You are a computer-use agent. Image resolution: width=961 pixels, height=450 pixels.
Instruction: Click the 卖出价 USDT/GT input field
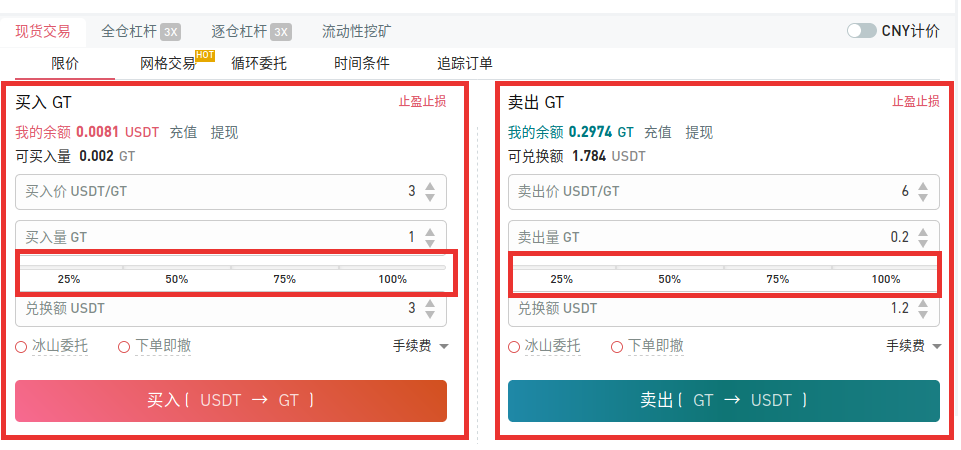point(724,192)
